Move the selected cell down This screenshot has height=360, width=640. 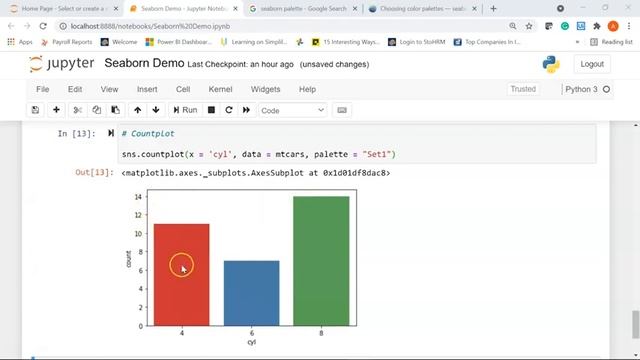156,110
